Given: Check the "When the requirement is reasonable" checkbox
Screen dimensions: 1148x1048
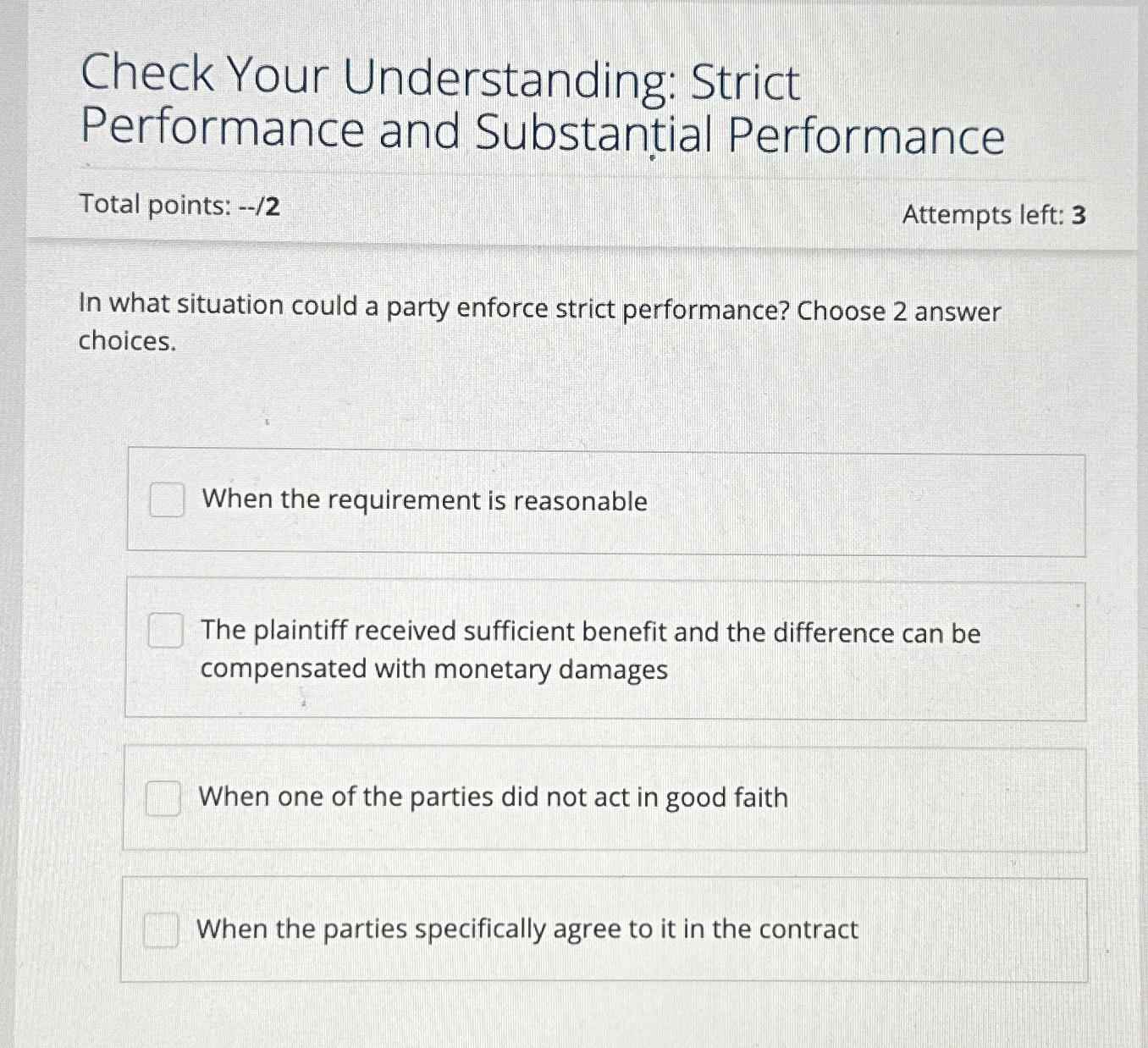Looking at the screenshot, I should [x=167, y=501].
